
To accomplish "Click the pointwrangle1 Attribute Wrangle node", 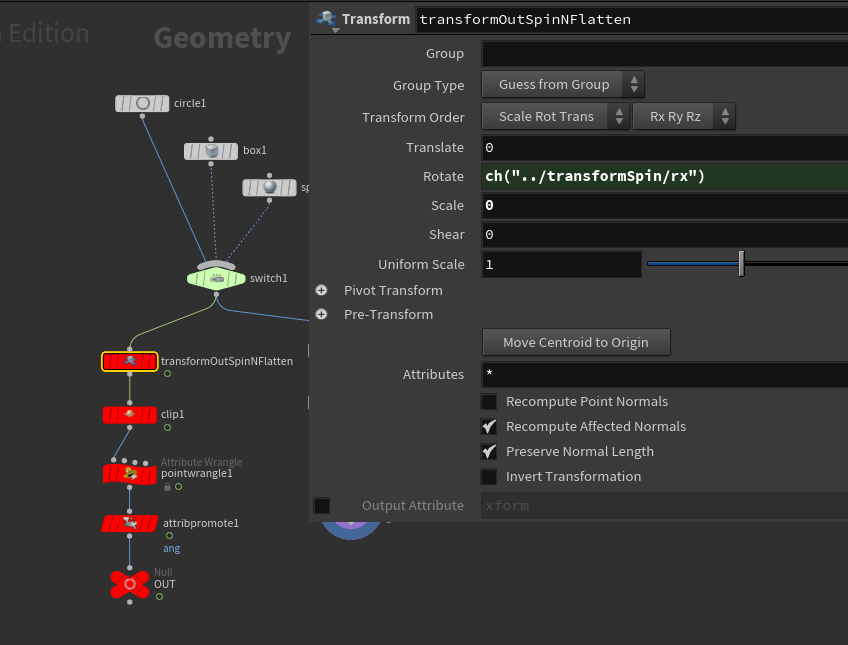I will [129, 473].
